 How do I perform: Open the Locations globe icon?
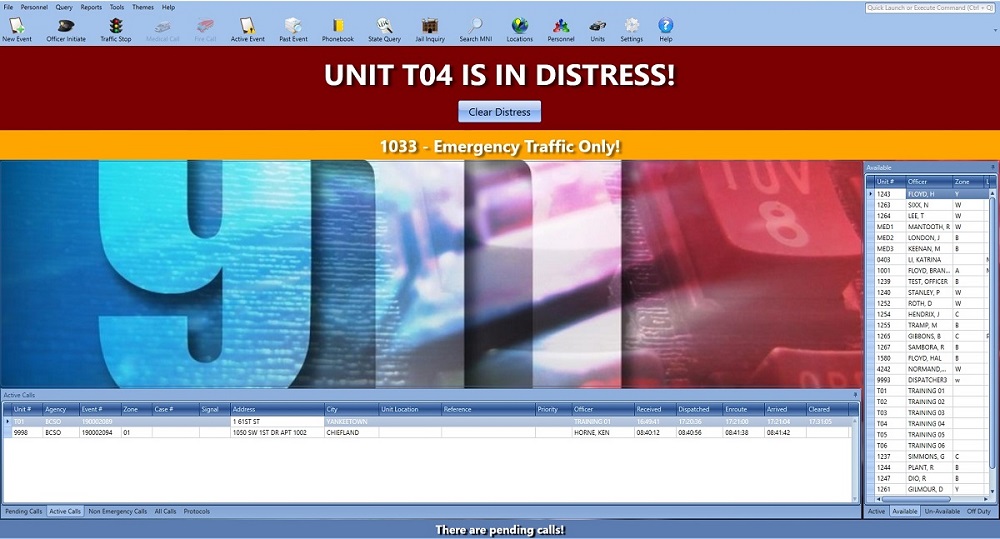(x=519, y=29)
